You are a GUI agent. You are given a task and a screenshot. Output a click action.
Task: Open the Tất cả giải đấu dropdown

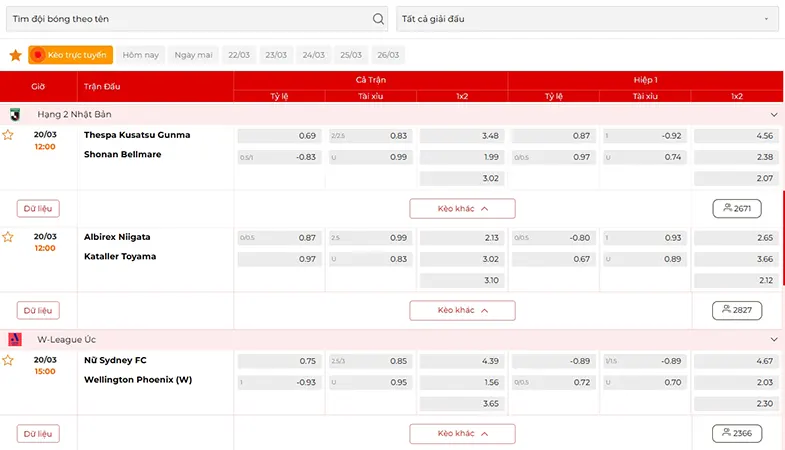tap(587, 19)
